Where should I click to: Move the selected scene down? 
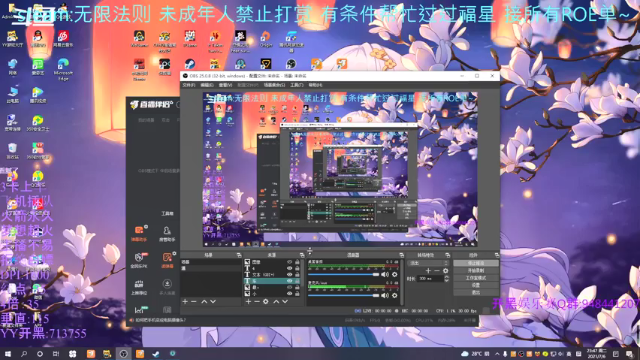click(213, 302)
